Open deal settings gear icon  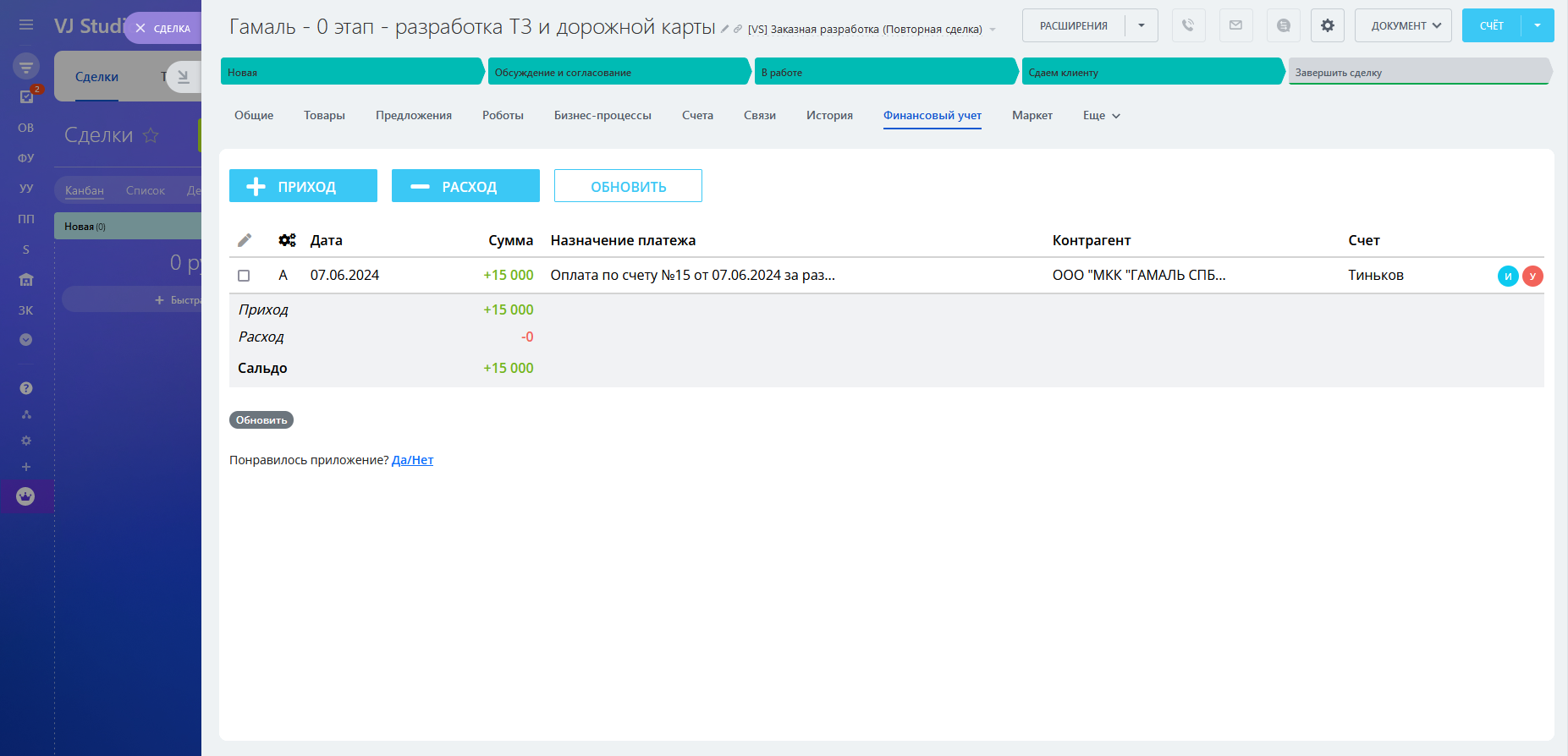pyautogui.click(x=1327, y=25)
